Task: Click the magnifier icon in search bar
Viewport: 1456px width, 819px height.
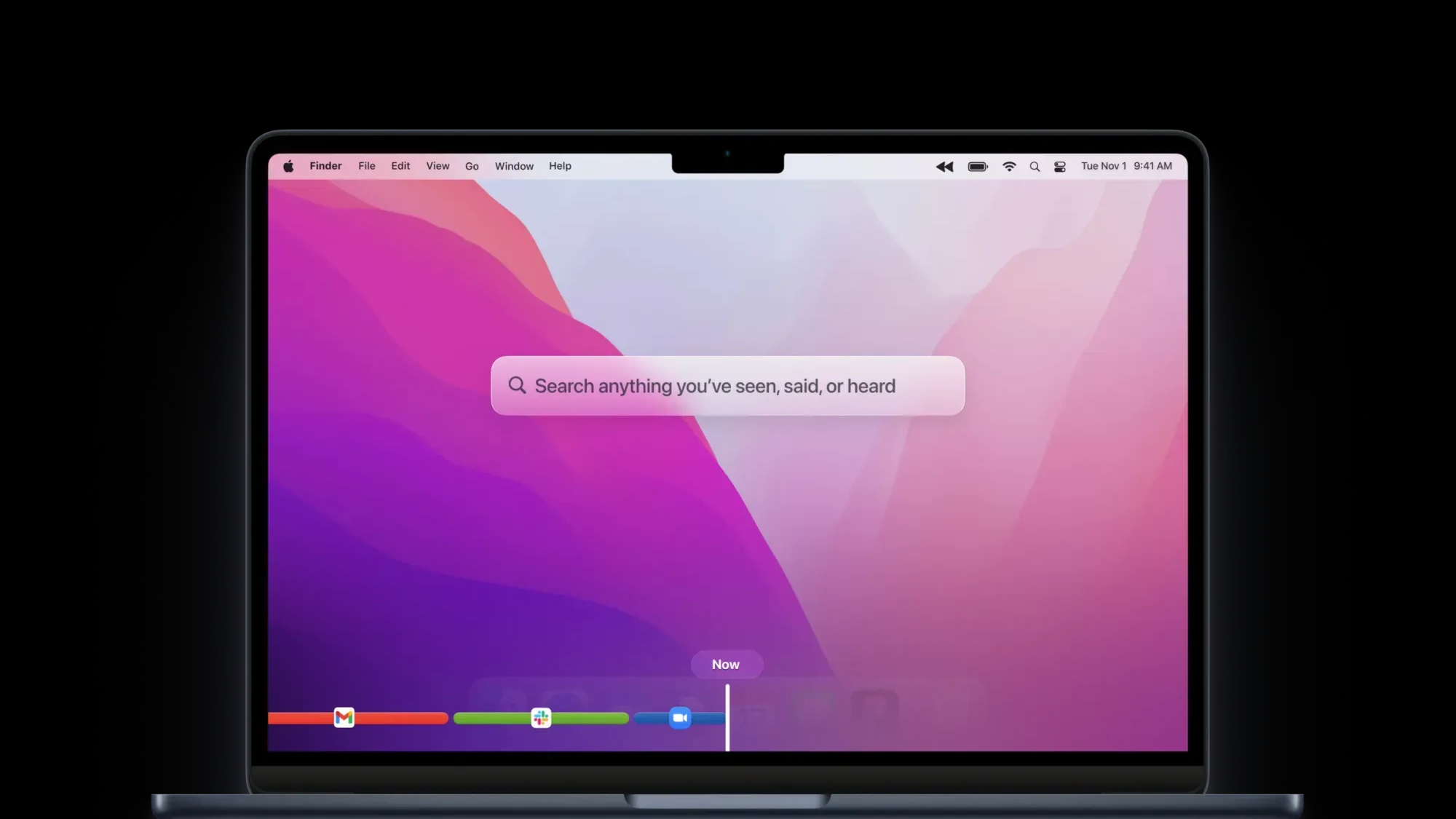Action: (x=517, y=385)
